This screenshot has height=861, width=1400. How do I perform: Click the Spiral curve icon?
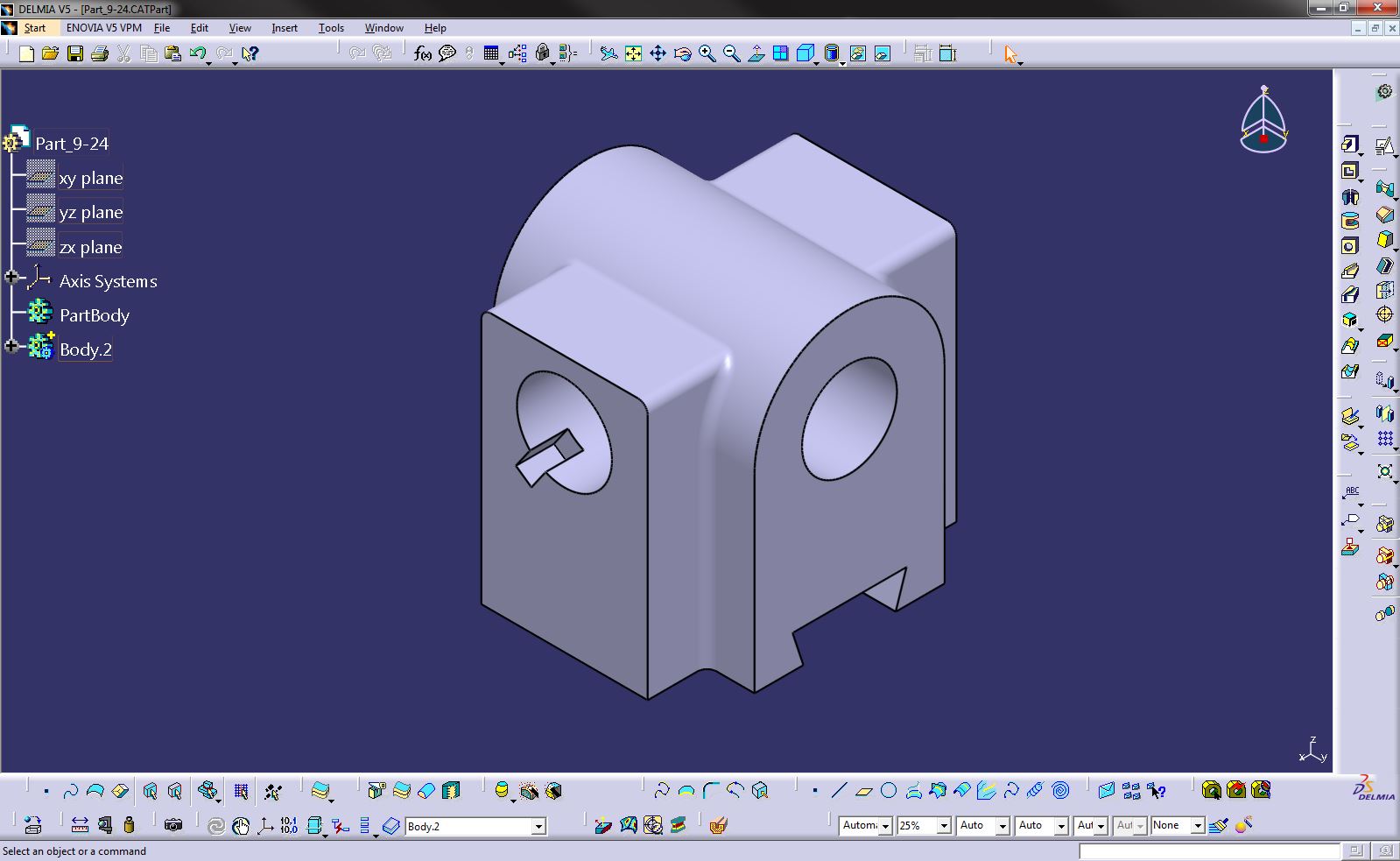1060,791
